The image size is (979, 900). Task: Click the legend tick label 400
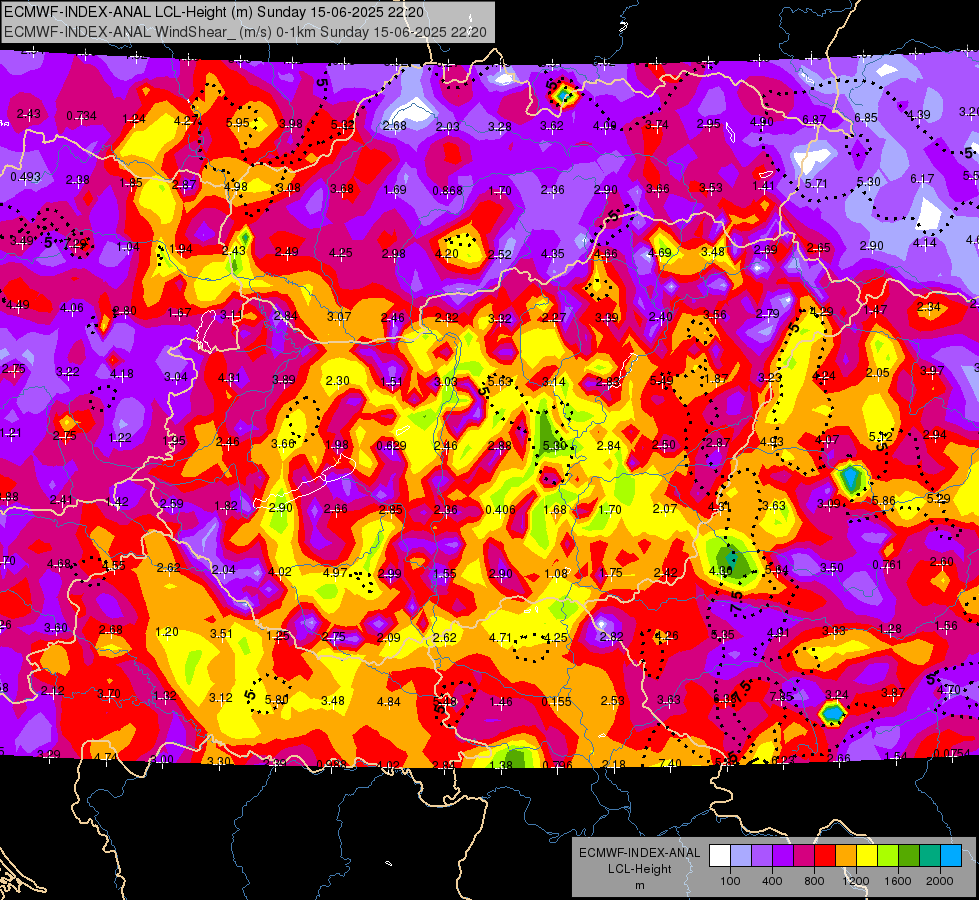point(772,881)
